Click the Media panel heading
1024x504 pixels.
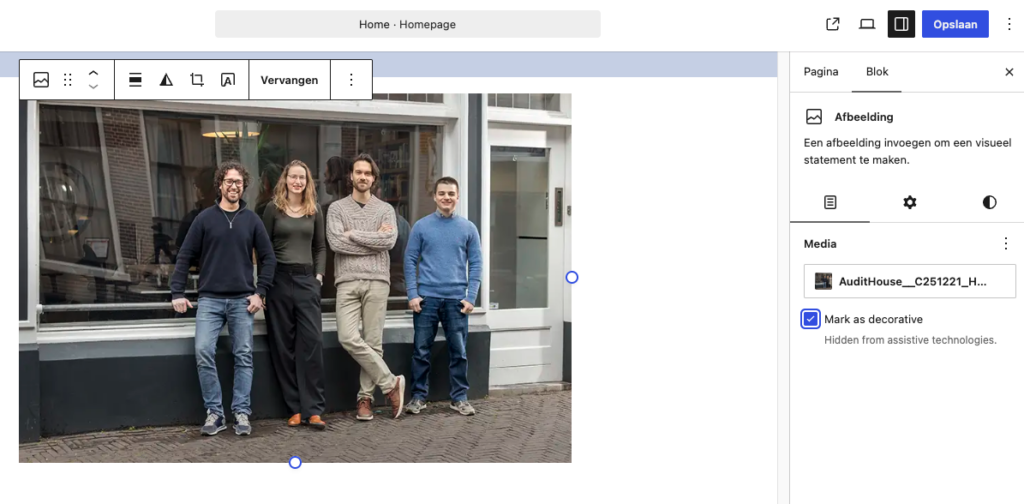(820, 244)
